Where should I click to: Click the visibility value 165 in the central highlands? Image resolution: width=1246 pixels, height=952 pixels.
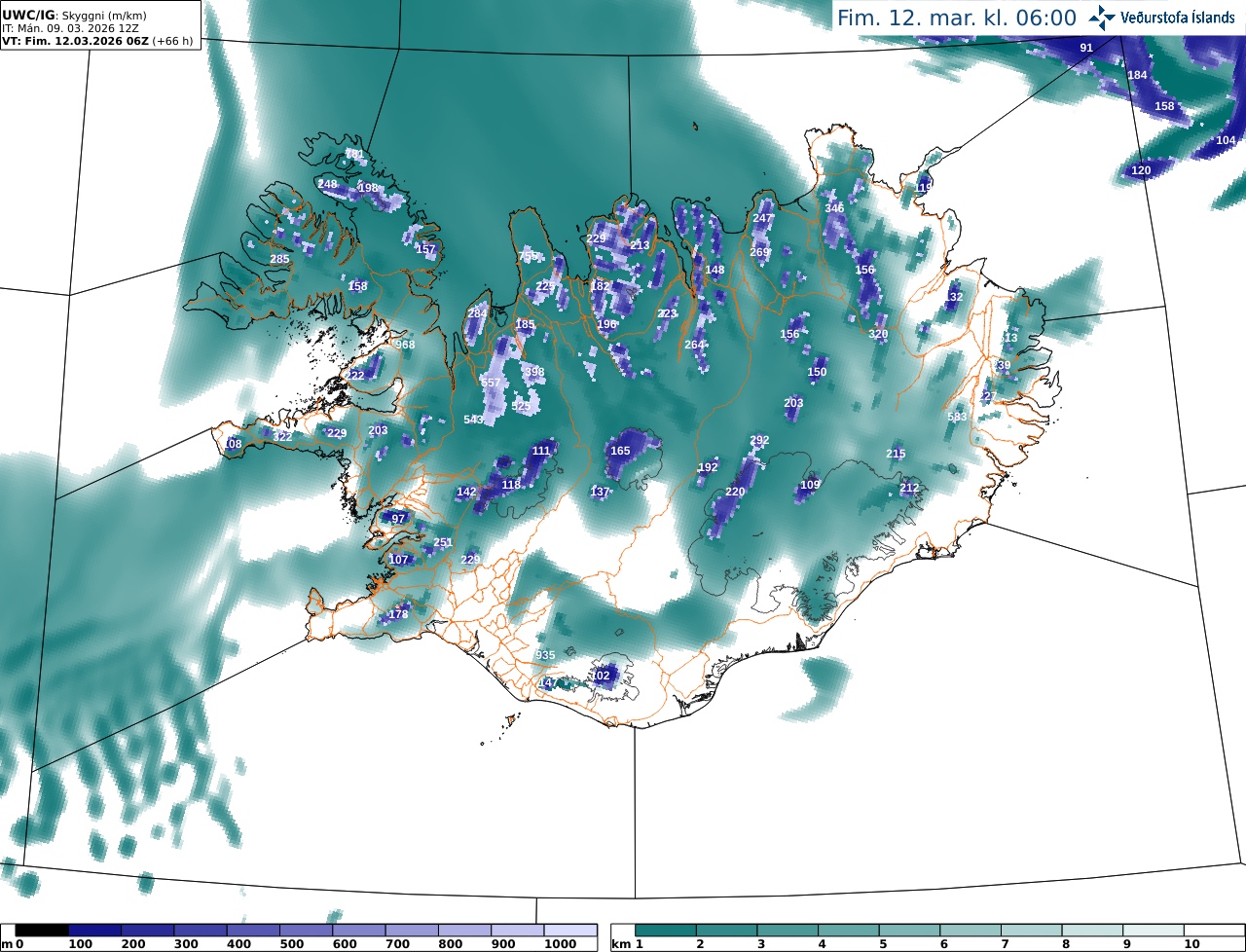point(620,451)
